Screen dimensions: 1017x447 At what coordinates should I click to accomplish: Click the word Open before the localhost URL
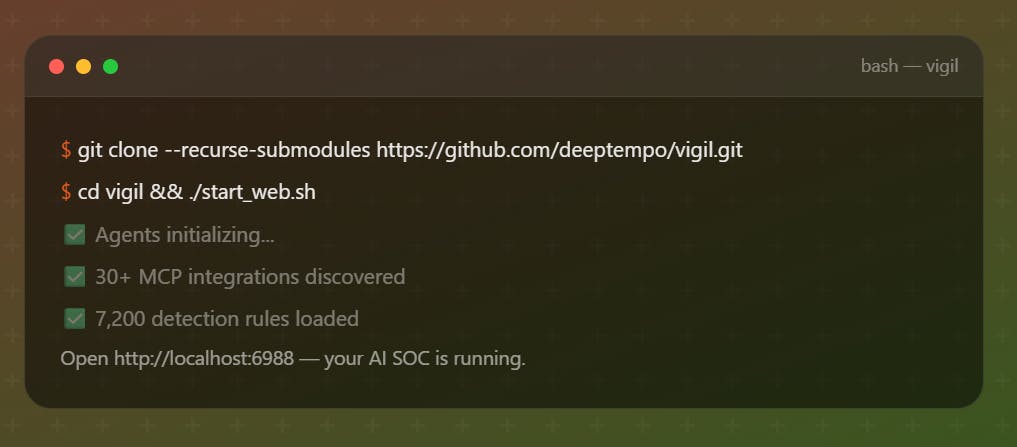pyautogui.click(x=78, y=358)
